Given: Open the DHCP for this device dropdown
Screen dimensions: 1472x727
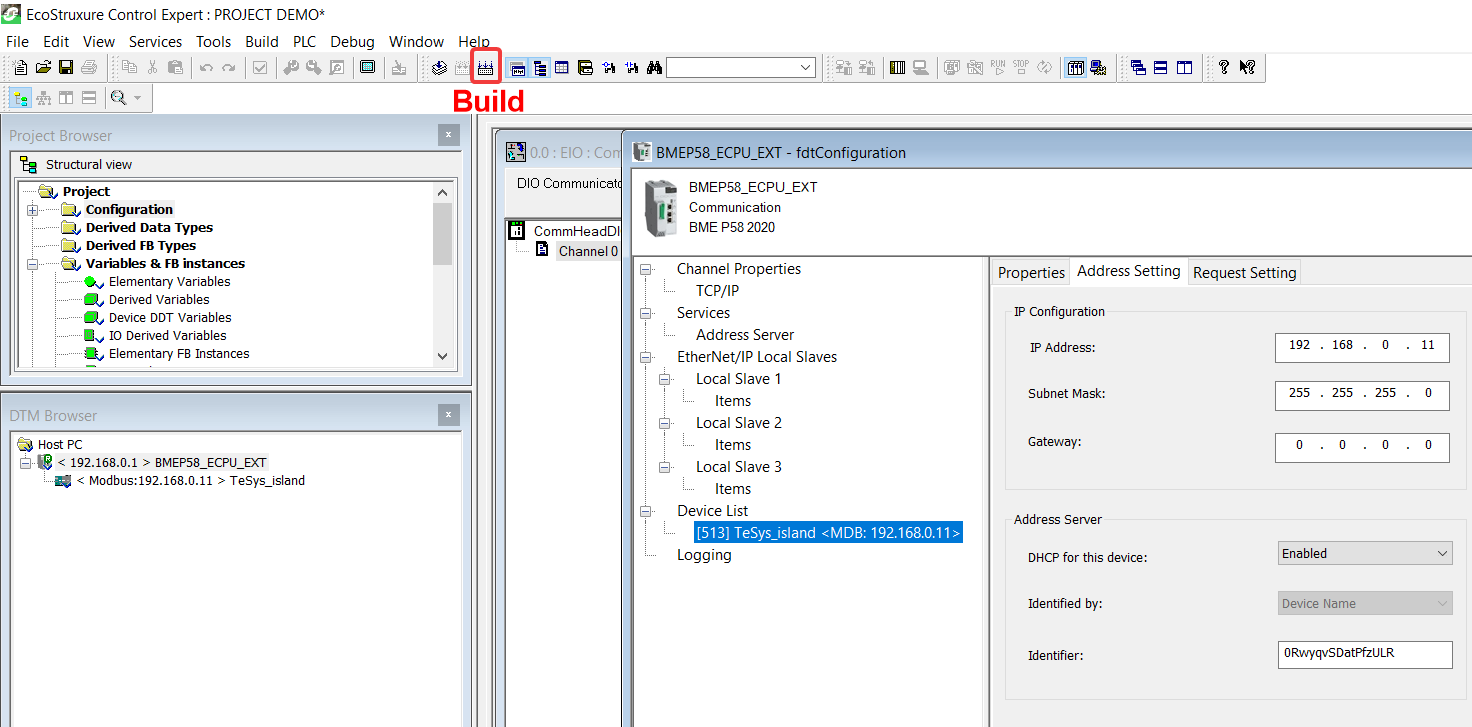Looking at the screenshot, I should click(1442, 553).
